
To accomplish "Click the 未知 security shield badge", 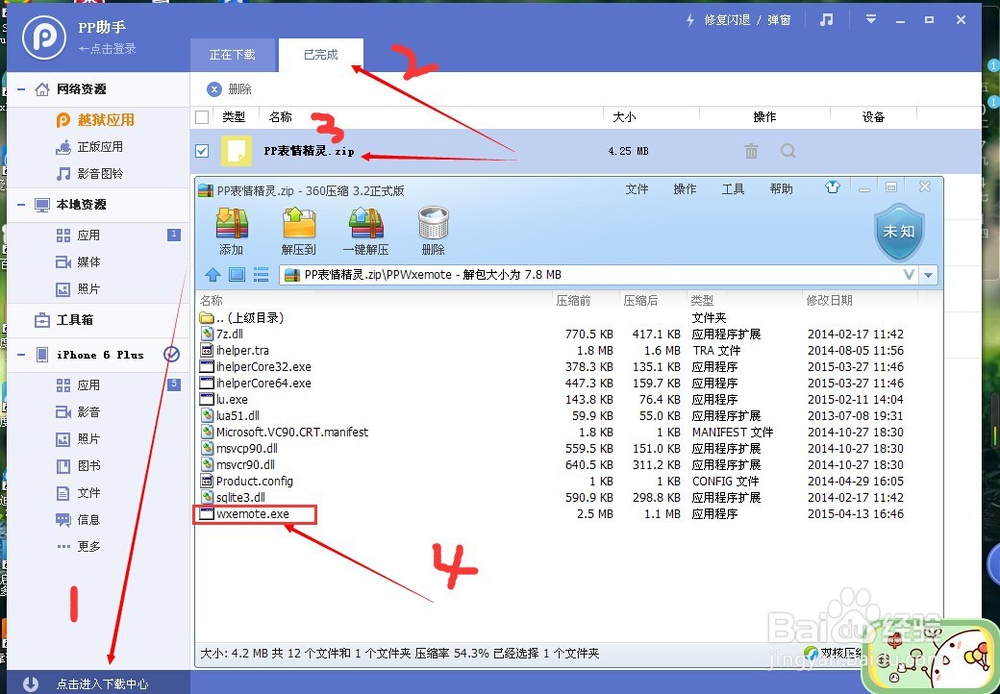I will [899, 232].
